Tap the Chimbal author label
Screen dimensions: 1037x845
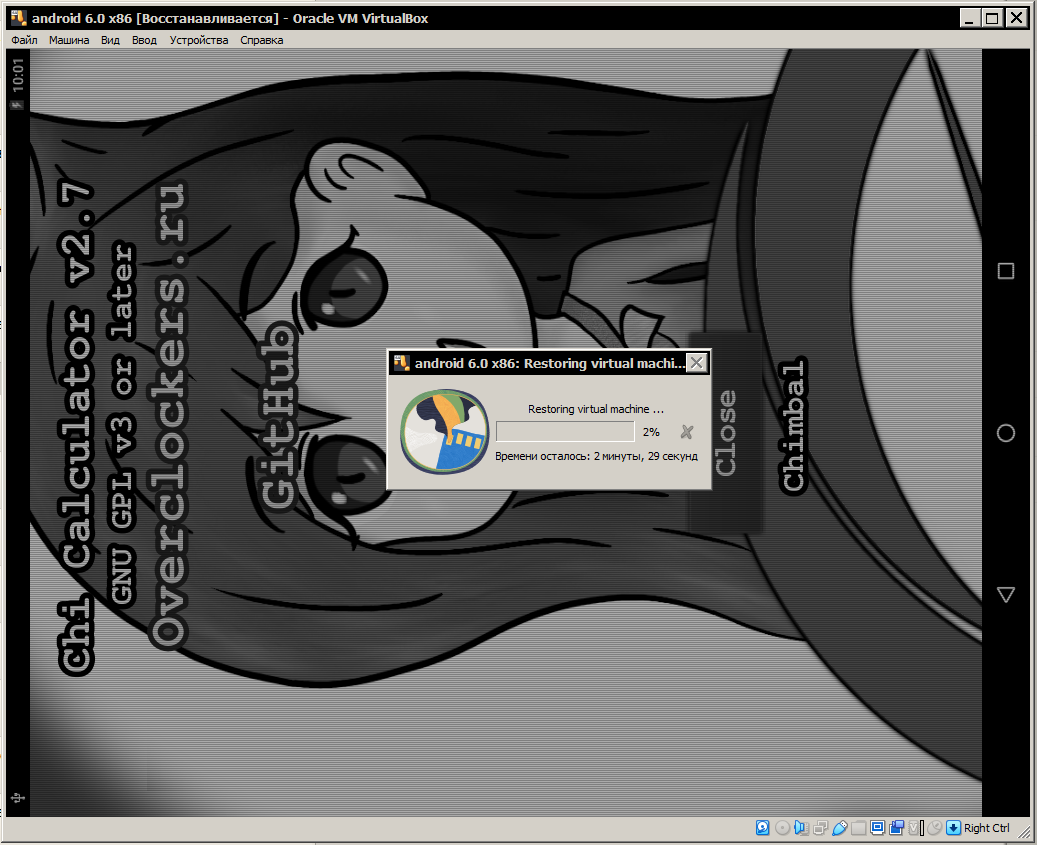[x=792, y=426]
